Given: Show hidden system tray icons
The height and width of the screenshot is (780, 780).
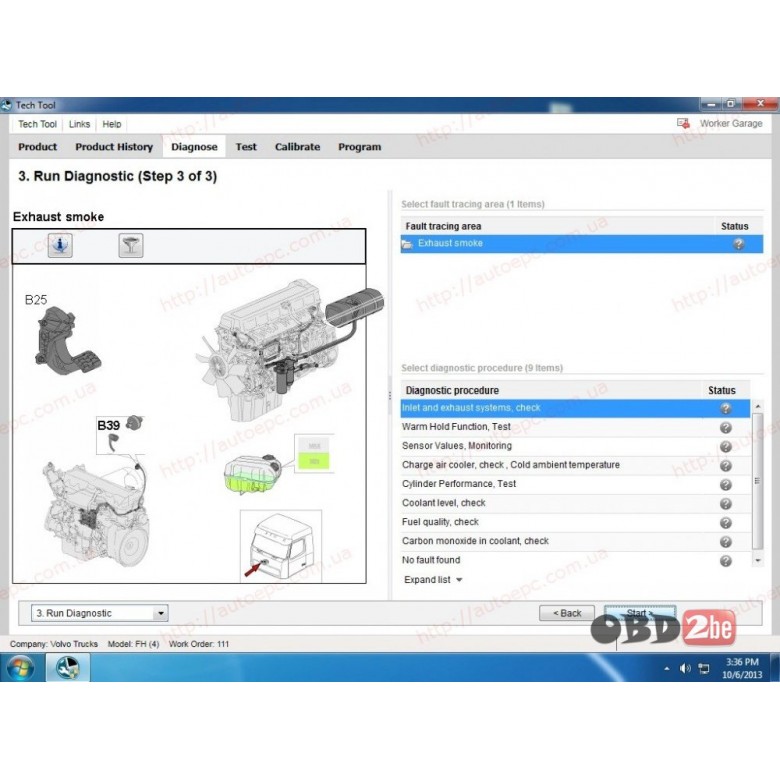Looking at the screenshot, I should pyautogui.click(x=667, y=669).
